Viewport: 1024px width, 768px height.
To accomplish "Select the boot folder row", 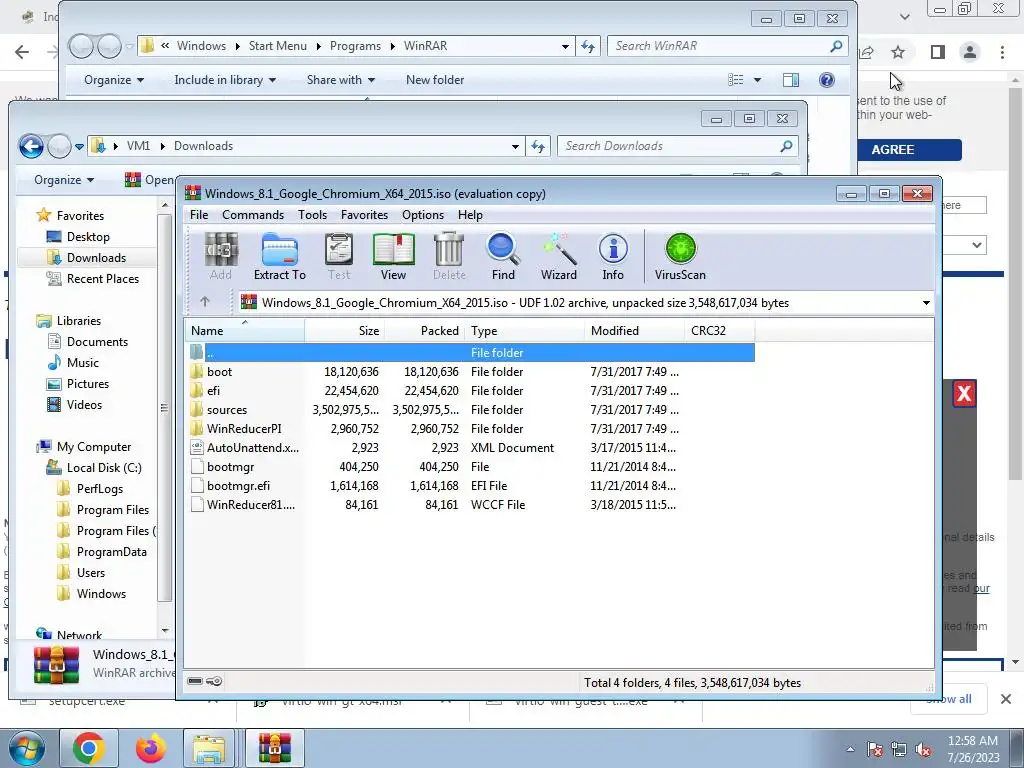I will click(470, 372).
